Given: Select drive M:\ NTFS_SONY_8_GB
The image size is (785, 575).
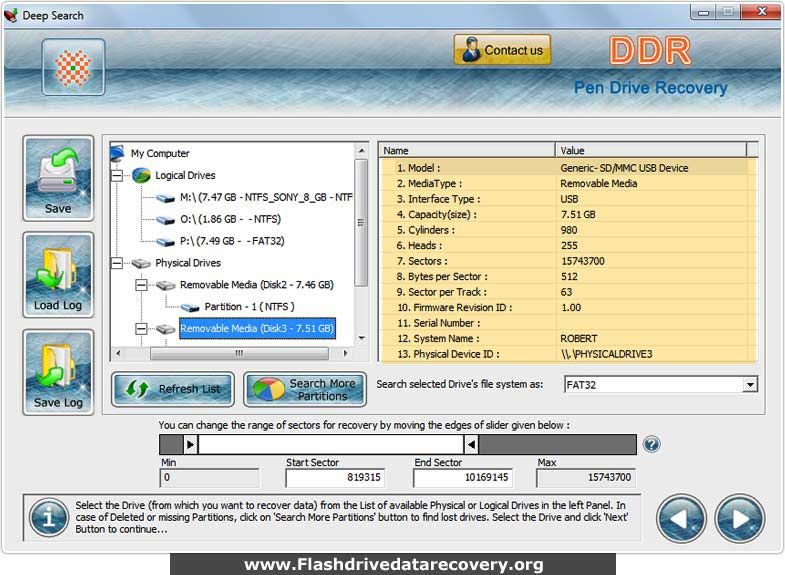Looking at the screenshot, I should 266,197.
